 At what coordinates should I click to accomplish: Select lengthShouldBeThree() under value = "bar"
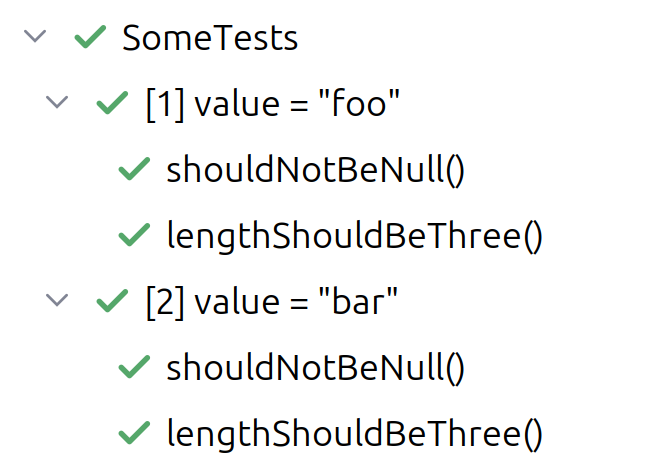pyautogui.click(x=354, y=434)
